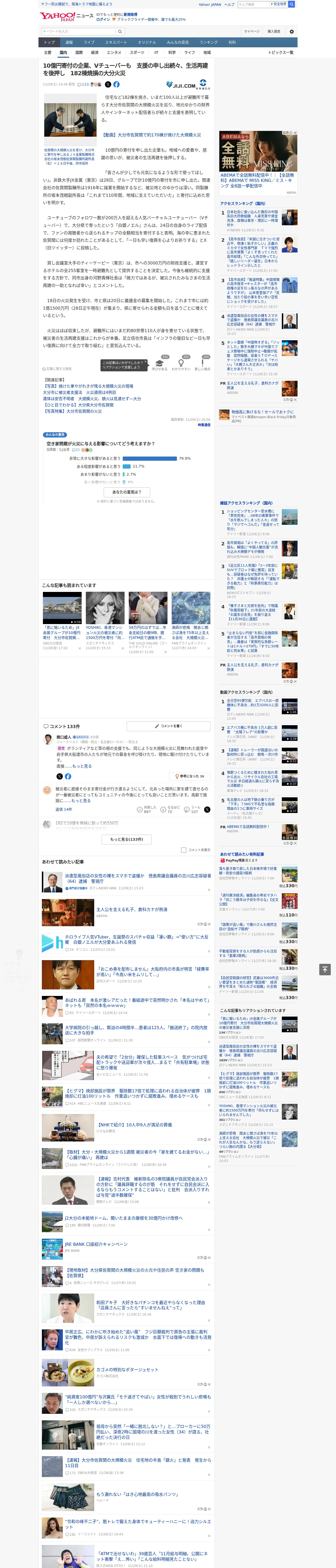Click the 133 comment count icon under headline
The height and width of the screenshot is (1568, 336).
tap(83, 85)
